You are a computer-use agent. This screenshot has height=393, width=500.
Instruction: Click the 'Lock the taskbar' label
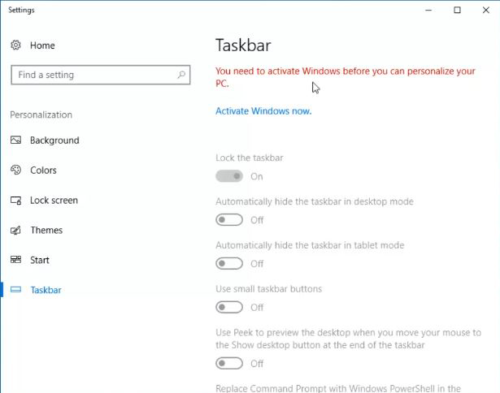coord(249,158)
